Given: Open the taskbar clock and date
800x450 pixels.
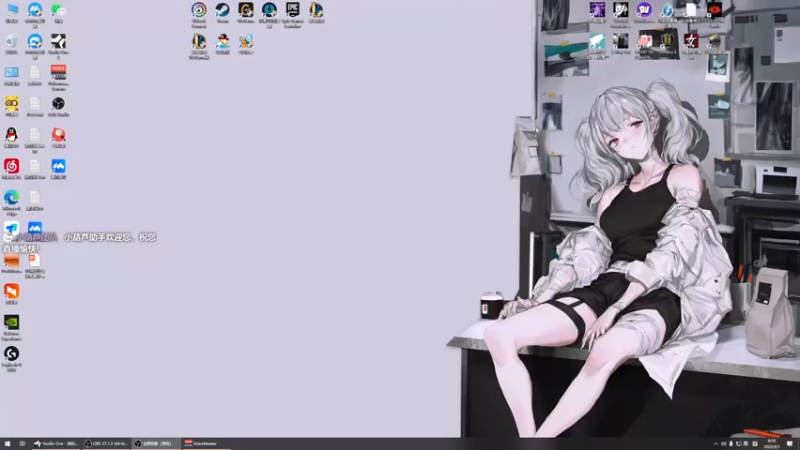Looking at the screenshot, I should [x=771, y=443].
